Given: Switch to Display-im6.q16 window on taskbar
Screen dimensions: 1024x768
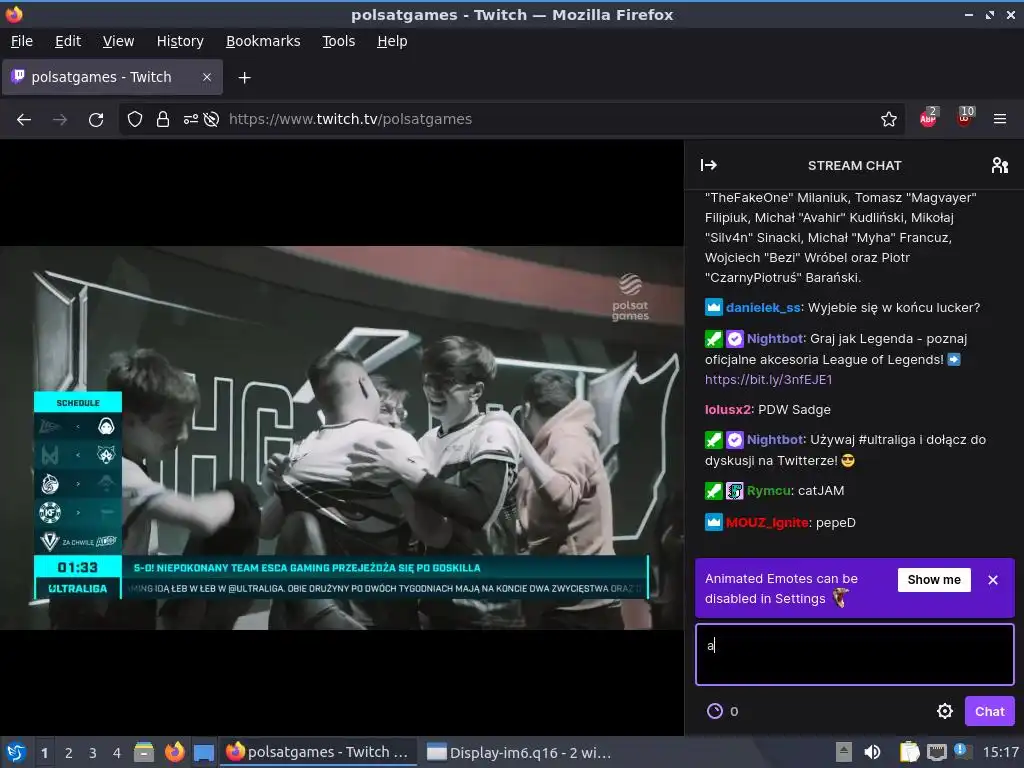Looking at the screenshot, I should (x=519, y=752).
